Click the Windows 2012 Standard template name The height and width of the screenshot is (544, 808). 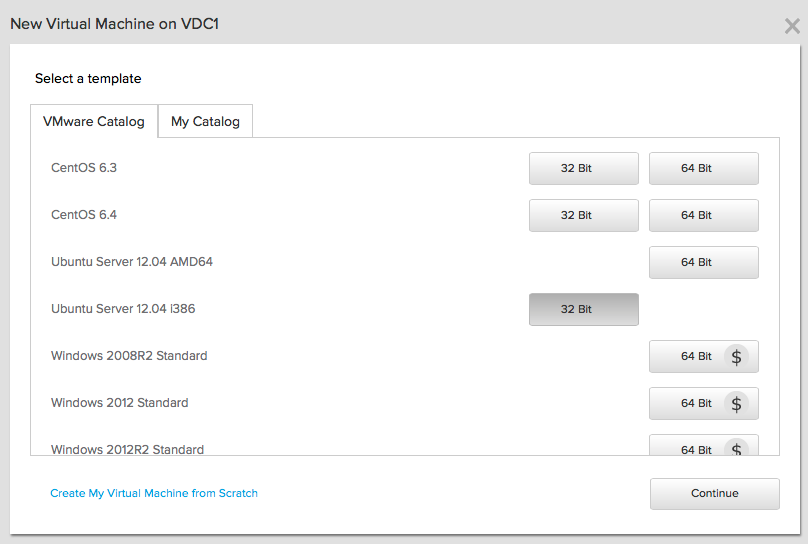(120, 403)
